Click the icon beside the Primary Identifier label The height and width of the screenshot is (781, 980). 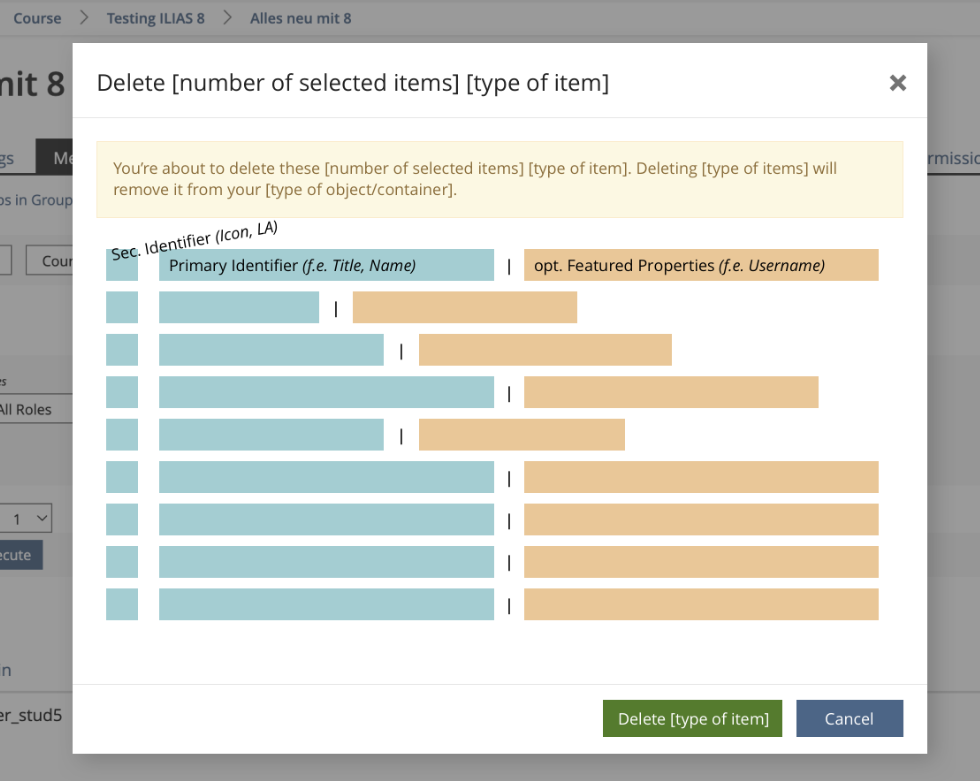tap(122, 265)
